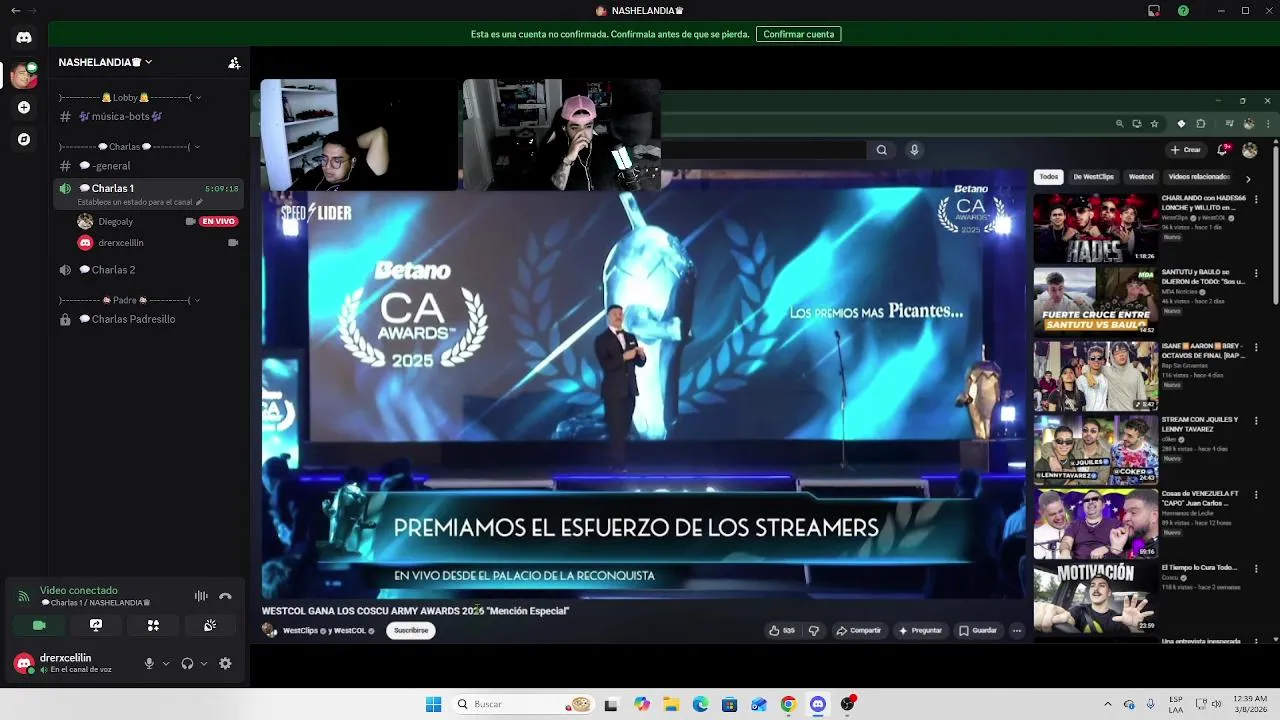Click taskbar 'Buscar' search box
Screen dimensions: 1280x720
[x=522, y=704]
